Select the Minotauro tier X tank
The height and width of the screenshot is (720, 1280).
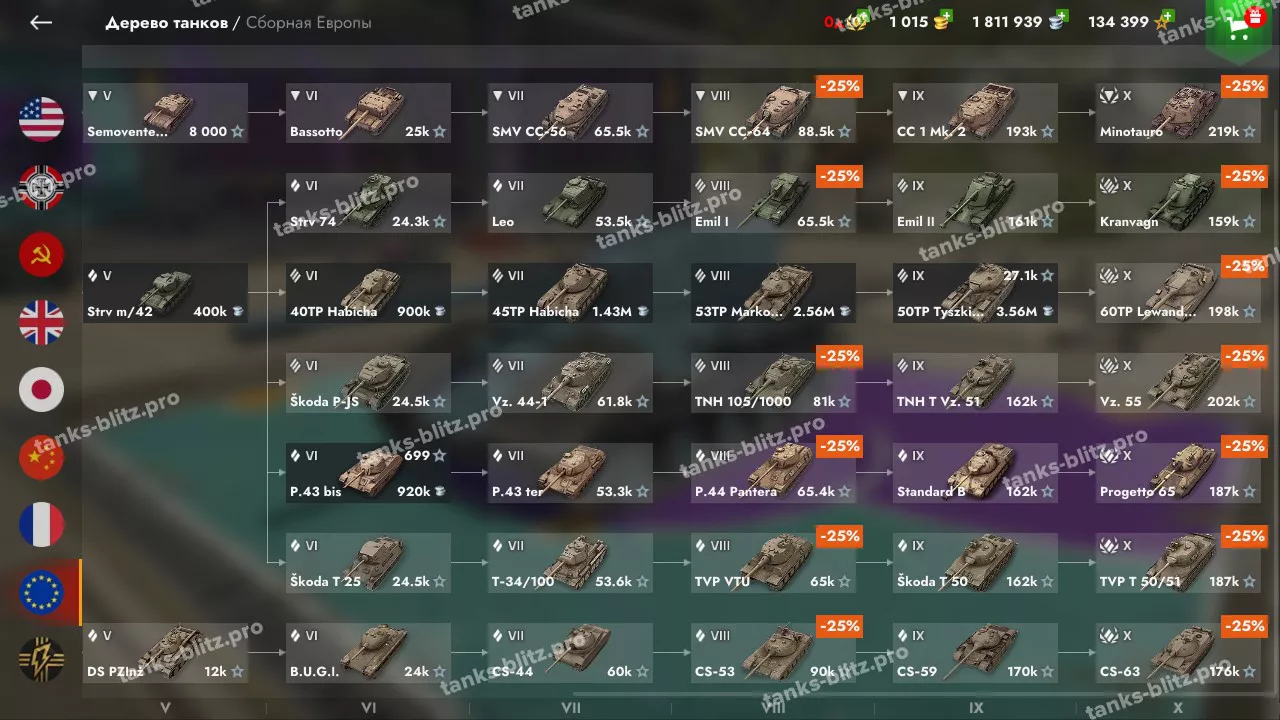point(1178,113)
